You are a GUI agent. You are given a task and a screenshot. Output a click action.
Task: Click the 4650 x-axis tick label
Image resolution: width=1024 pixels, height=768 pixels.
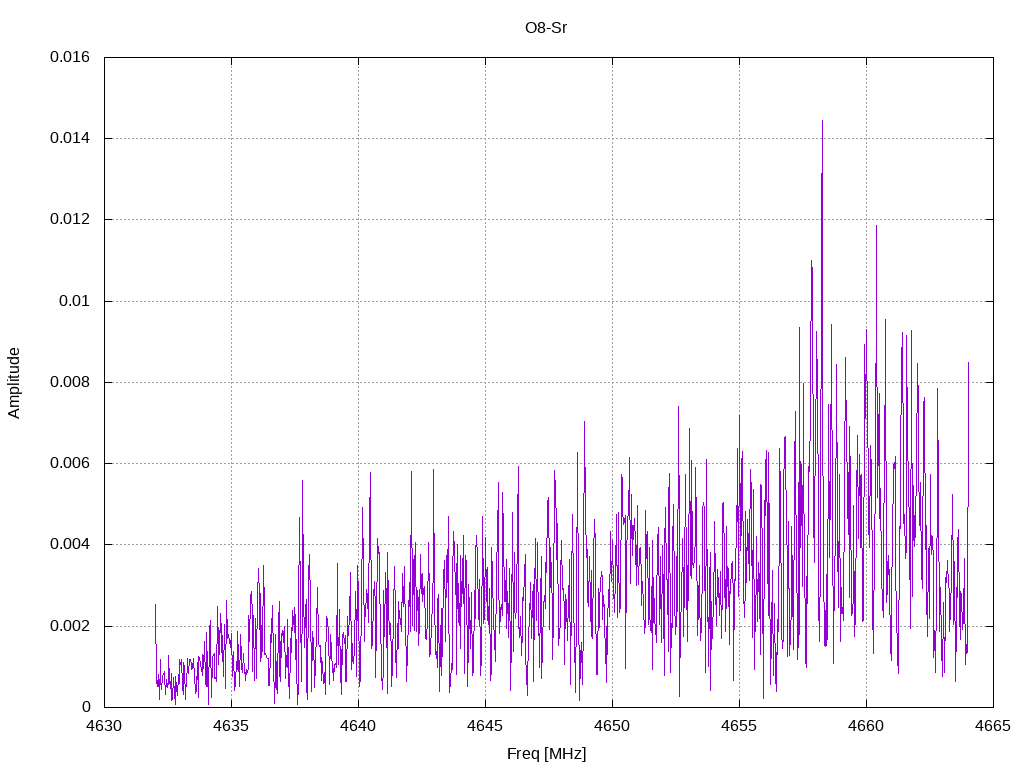pos(613,726)
